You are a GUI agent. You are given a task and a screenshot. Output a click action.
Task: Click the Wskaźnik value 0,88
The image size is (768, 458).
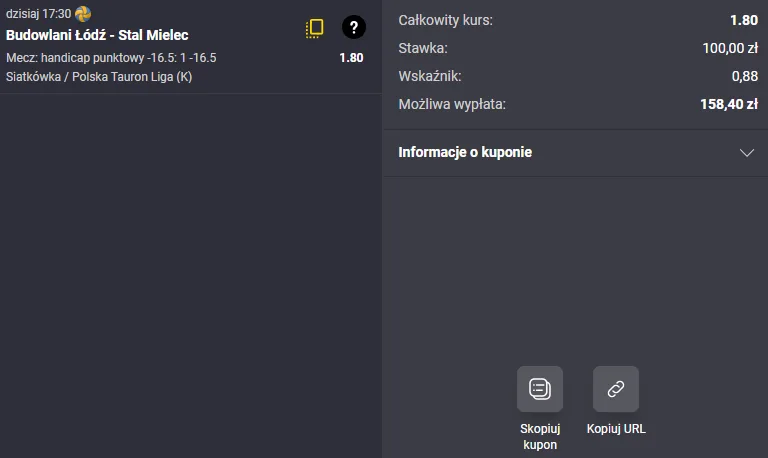coord(744,76)
